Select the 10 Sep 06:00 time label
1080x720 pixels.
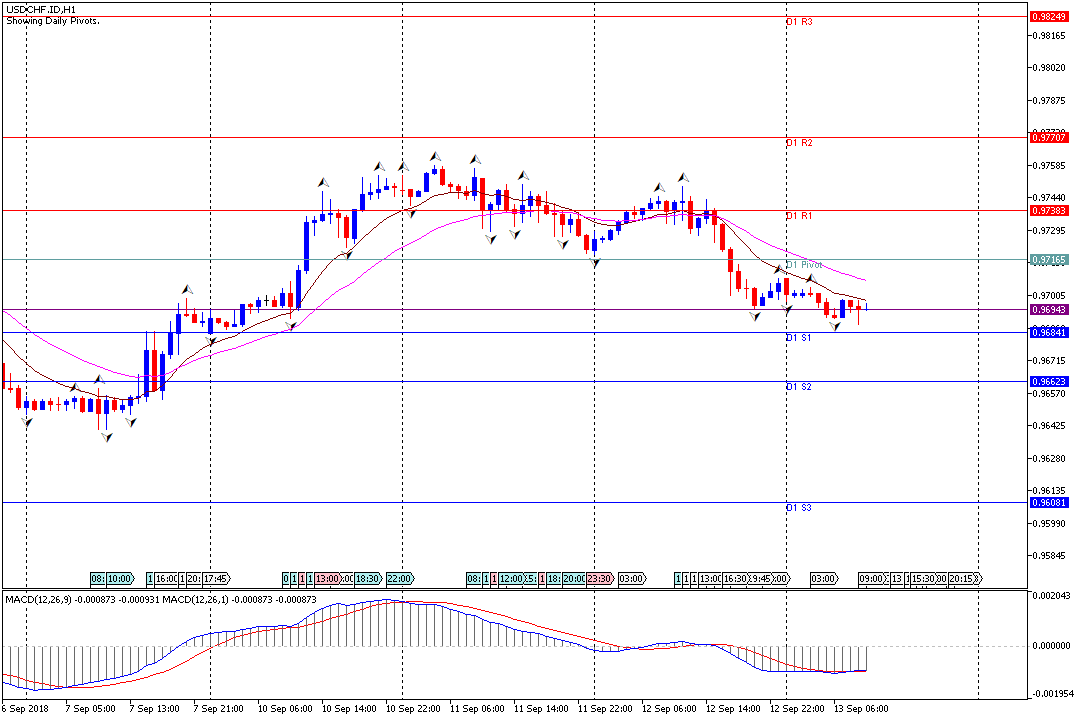pyautogui.click(x=285, y=709)
